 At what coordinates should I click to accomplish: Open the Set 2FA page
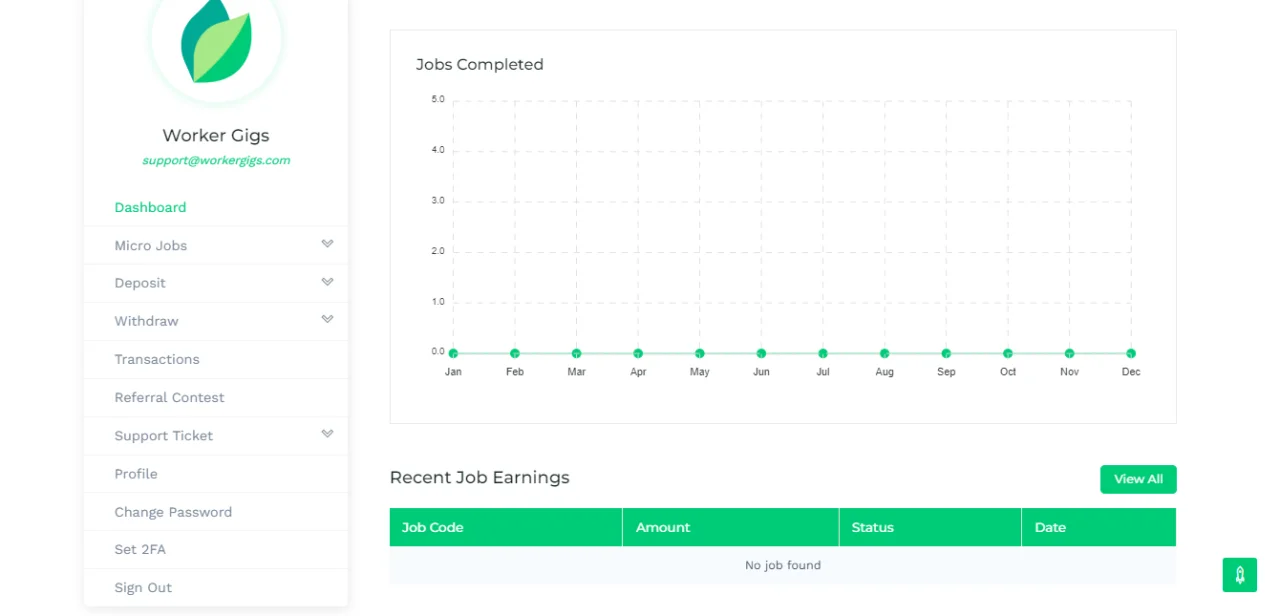(140, 550)
